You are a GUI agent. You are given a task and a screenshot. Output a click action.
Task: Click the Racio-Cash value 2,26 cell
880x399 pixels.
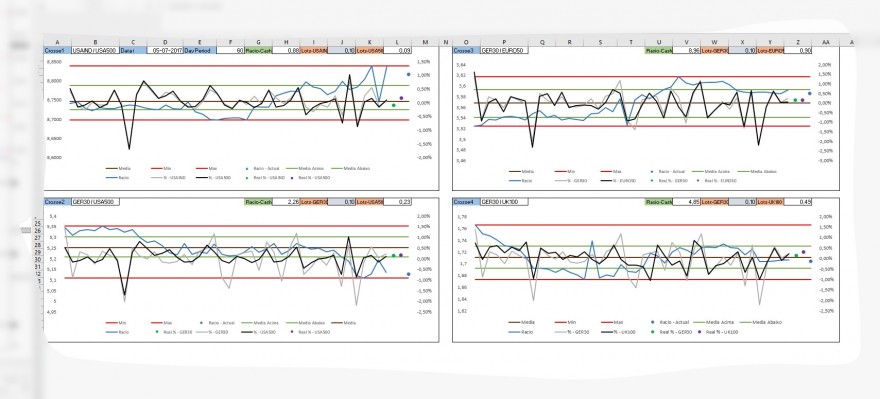286,202
